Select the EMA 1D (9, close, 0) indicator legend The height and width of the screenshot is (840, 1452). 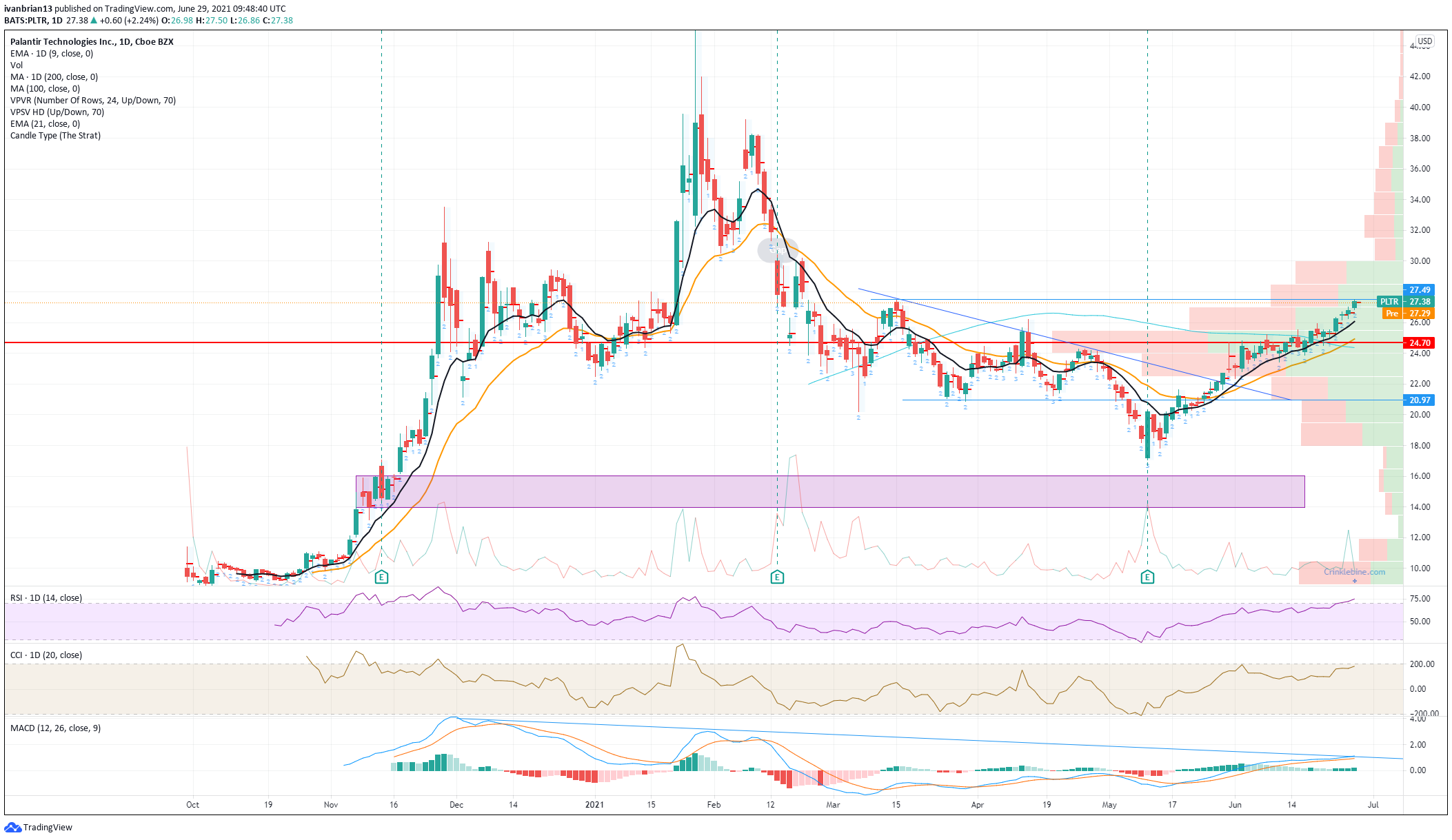(52, 54)
